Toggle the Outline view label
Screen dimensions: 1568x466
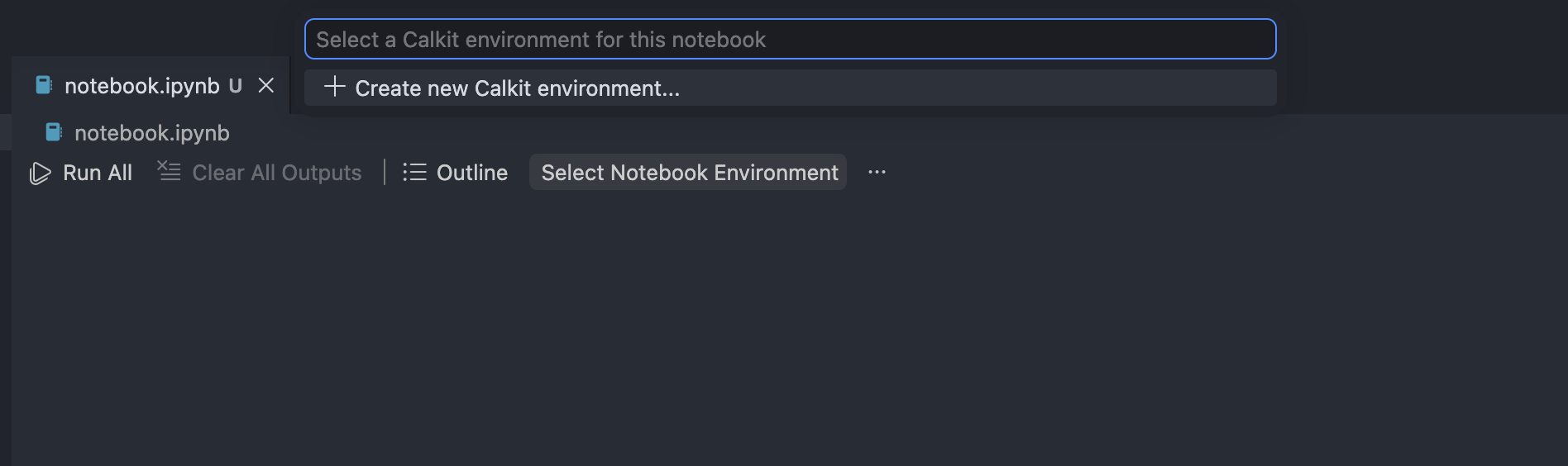point(471,173)
